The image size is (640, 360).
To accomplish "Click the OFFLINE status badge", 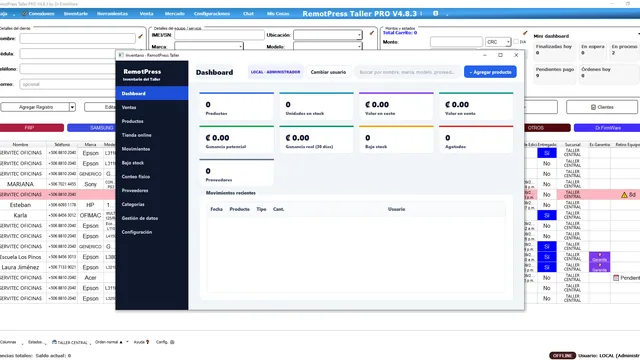I will [562, 356].
